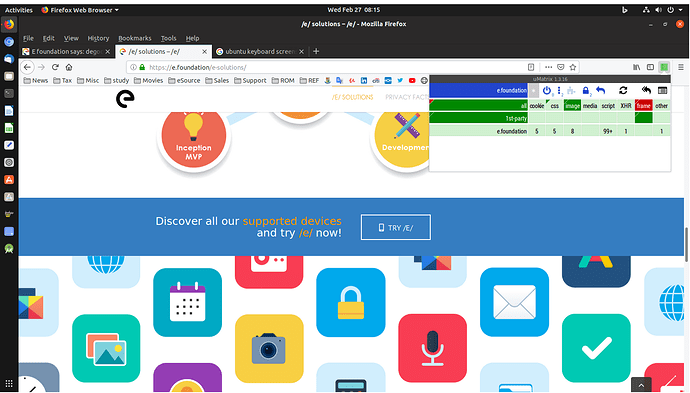The image size is (690, 393).
Task: Save scope rules with uMatrix padlock icon
Action: click(x=586, y=91)
